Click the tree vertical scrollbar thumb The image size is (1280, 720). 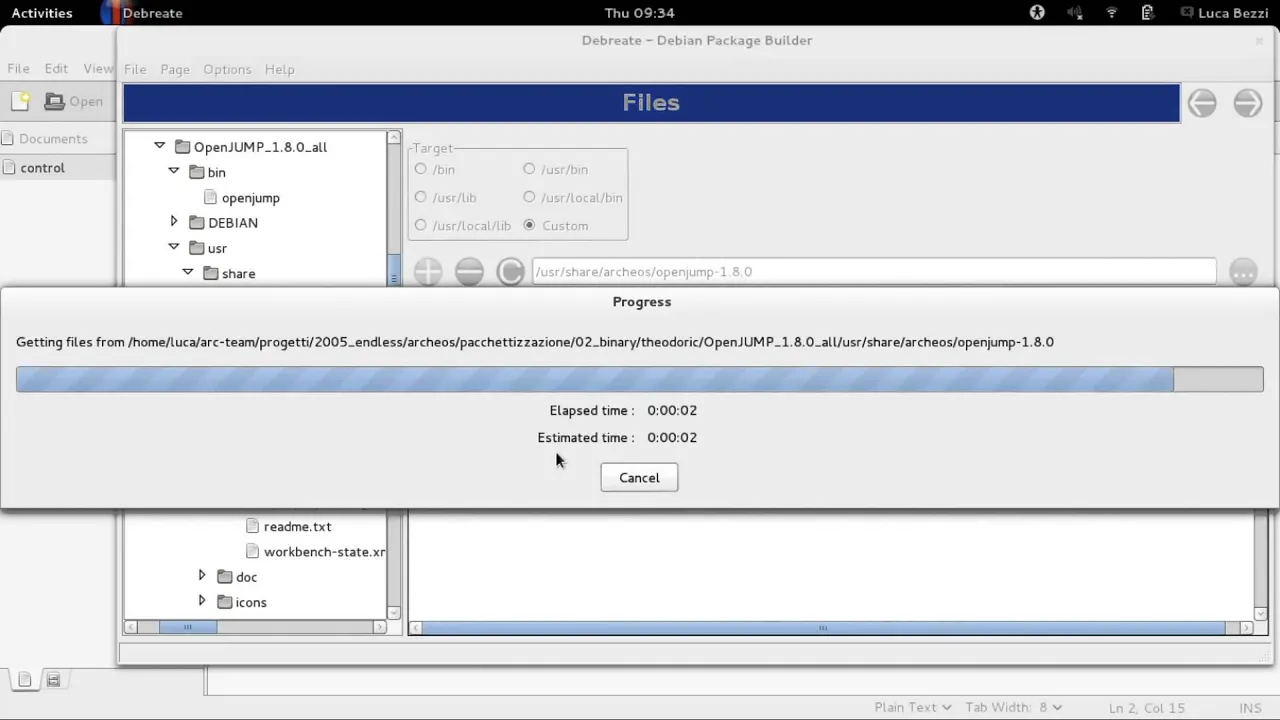click(x=394, y=270)
